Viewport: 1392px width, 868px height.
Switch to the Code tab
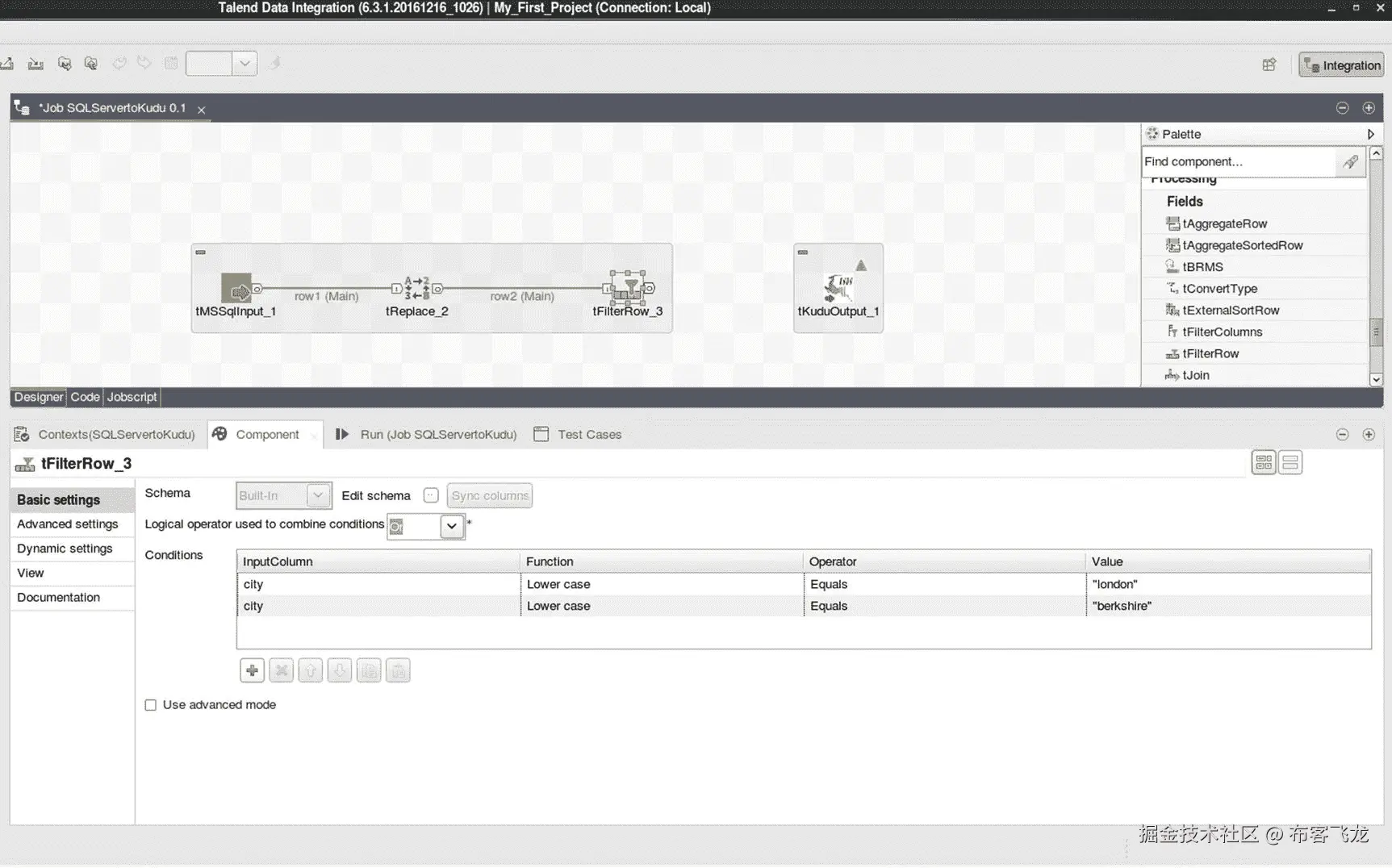click(85, 397)
